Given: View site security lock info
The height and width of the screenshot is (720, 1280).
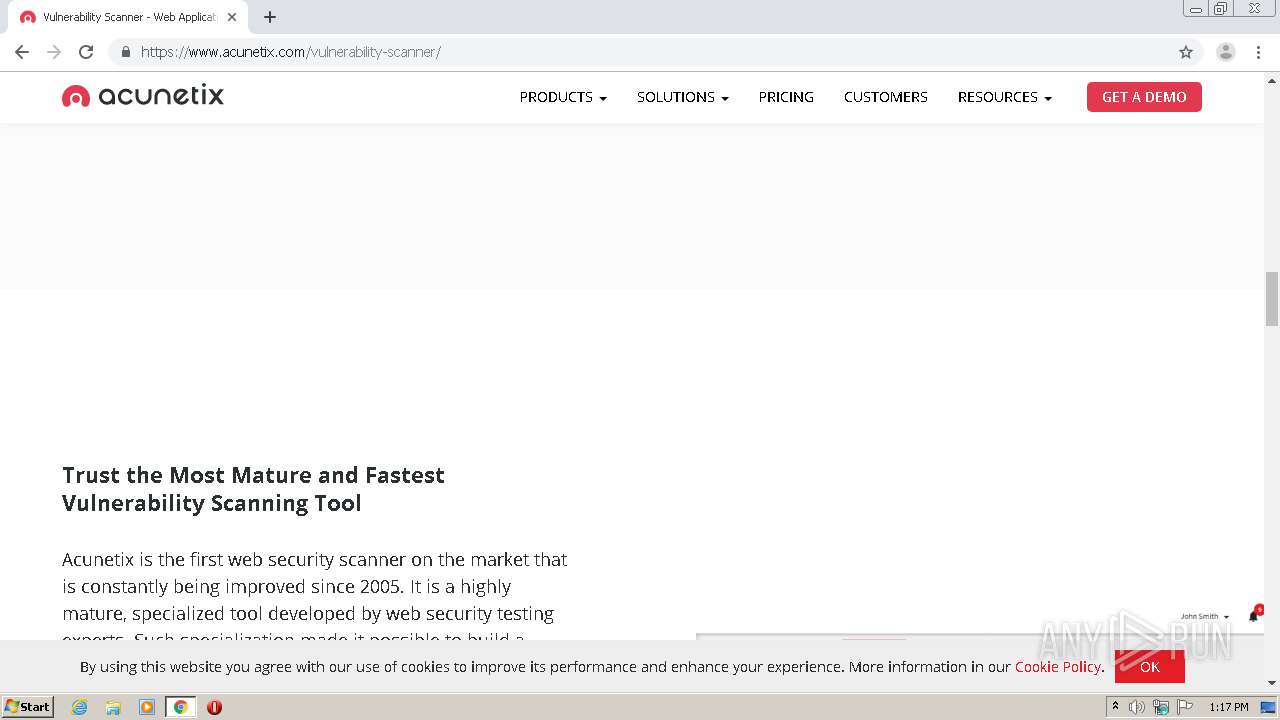Looking at the screenshot, I should pyautogui.click(x=126, y=52).
